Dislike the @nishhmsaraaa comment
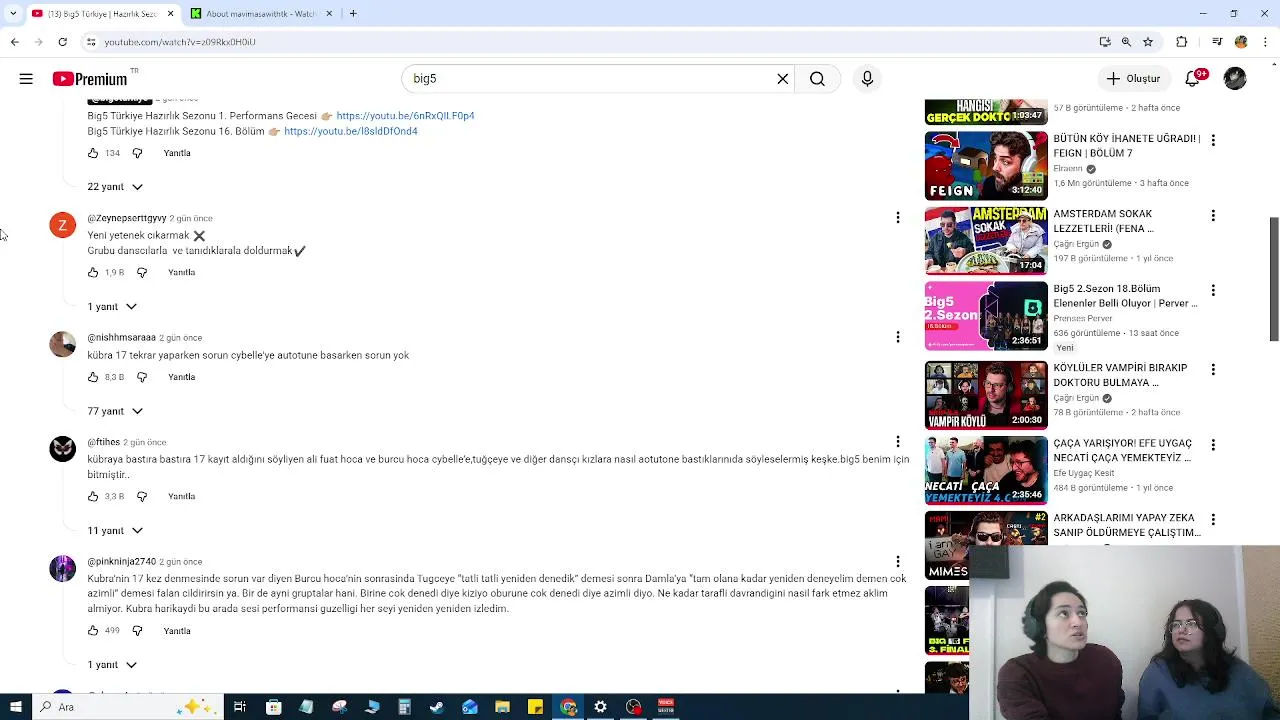Viewport: 1280px width, 720px height. tap(142, 377)
